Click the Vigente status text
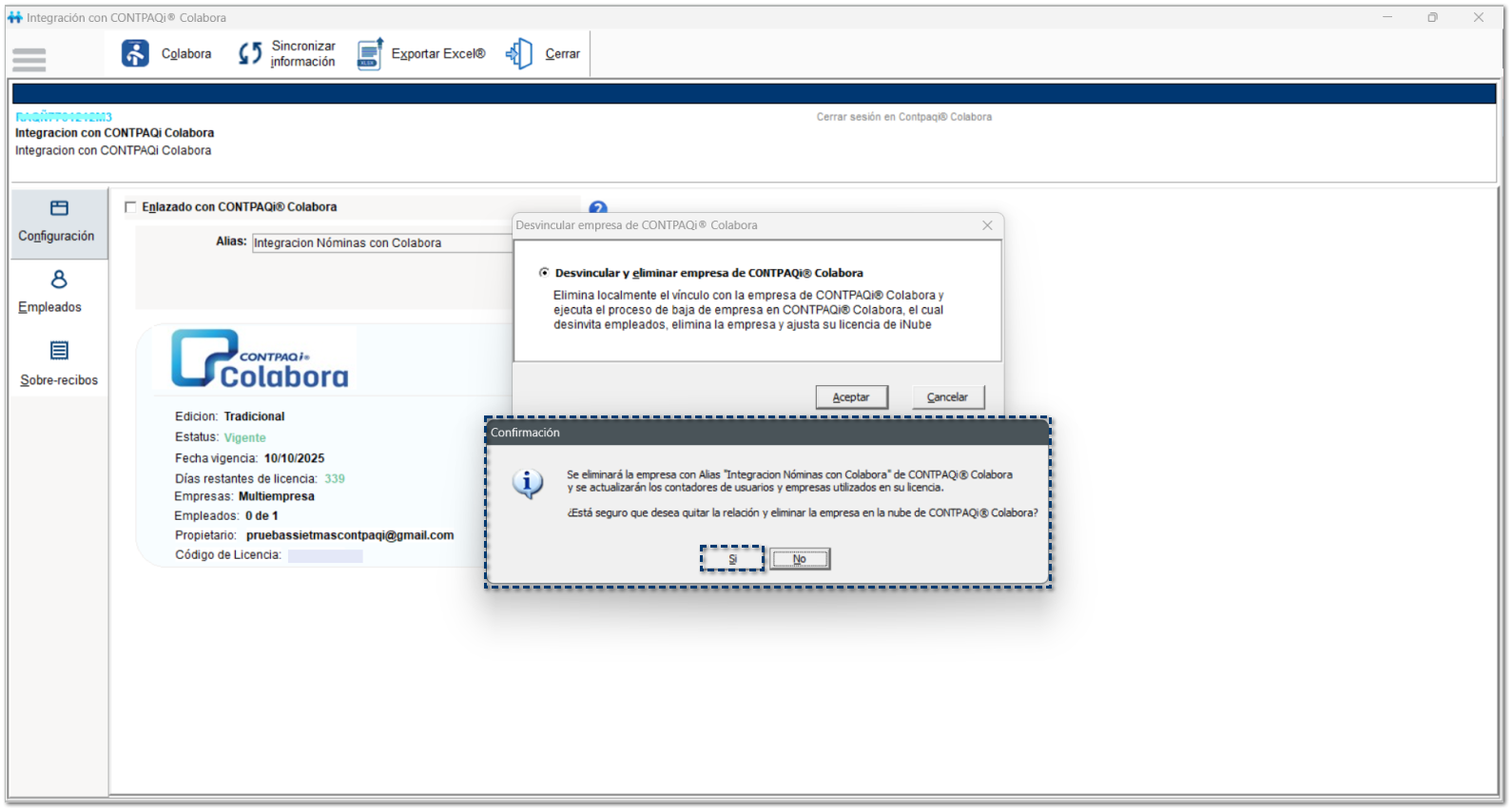 [245, 438]
